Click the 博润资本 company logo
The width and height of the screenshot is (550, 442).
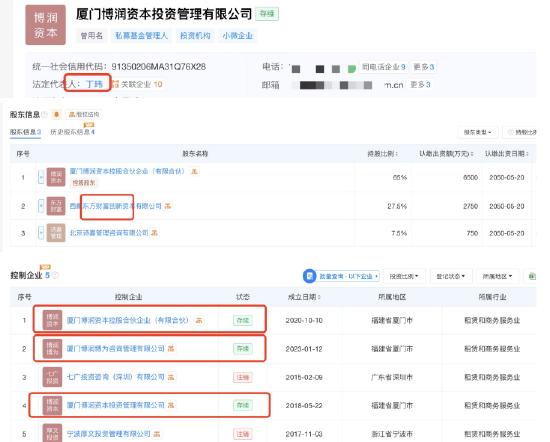tap(45, 25)
